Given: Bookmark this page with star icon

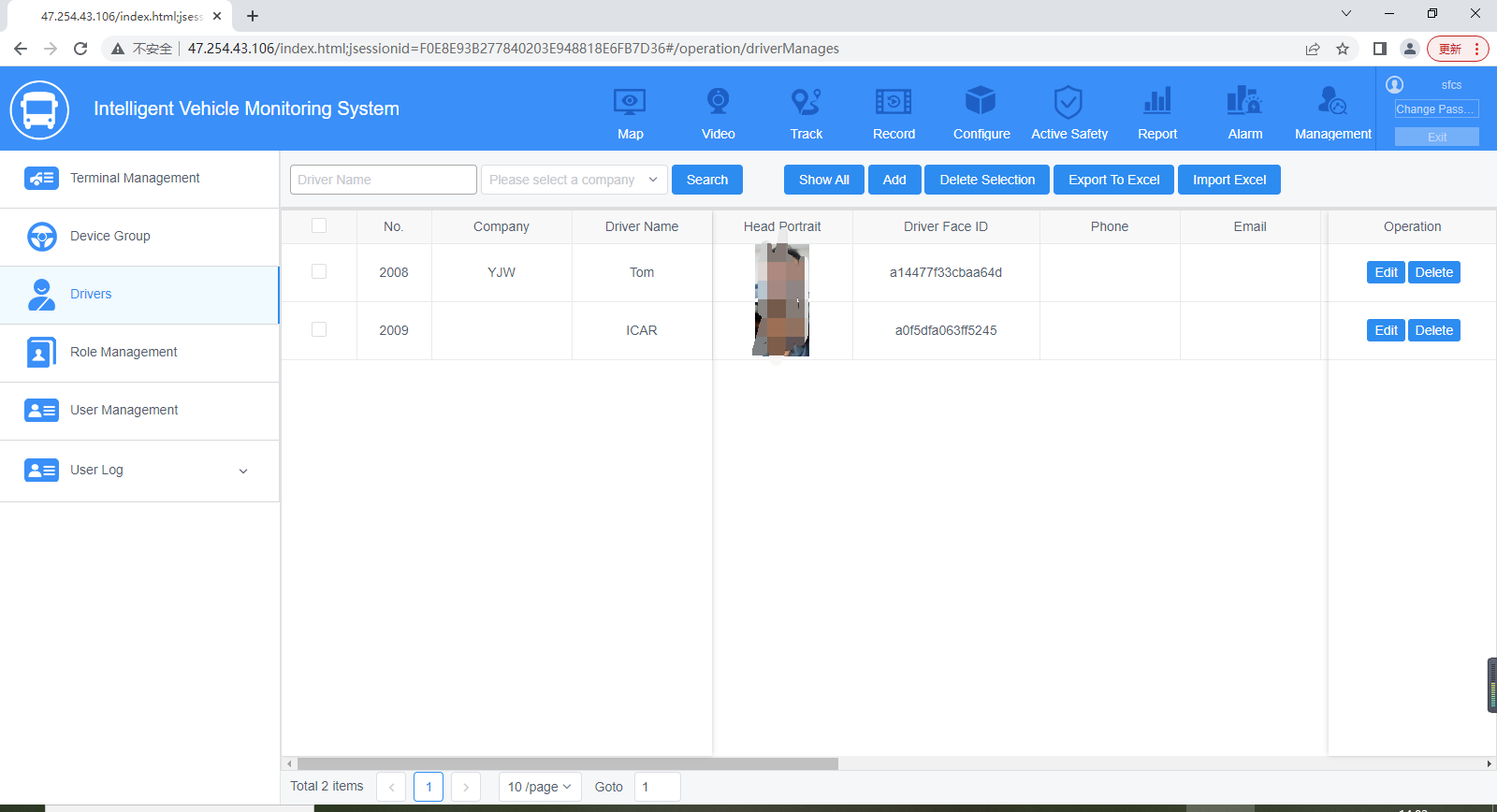Looking at the screenshot, I should click(1343, 49).
